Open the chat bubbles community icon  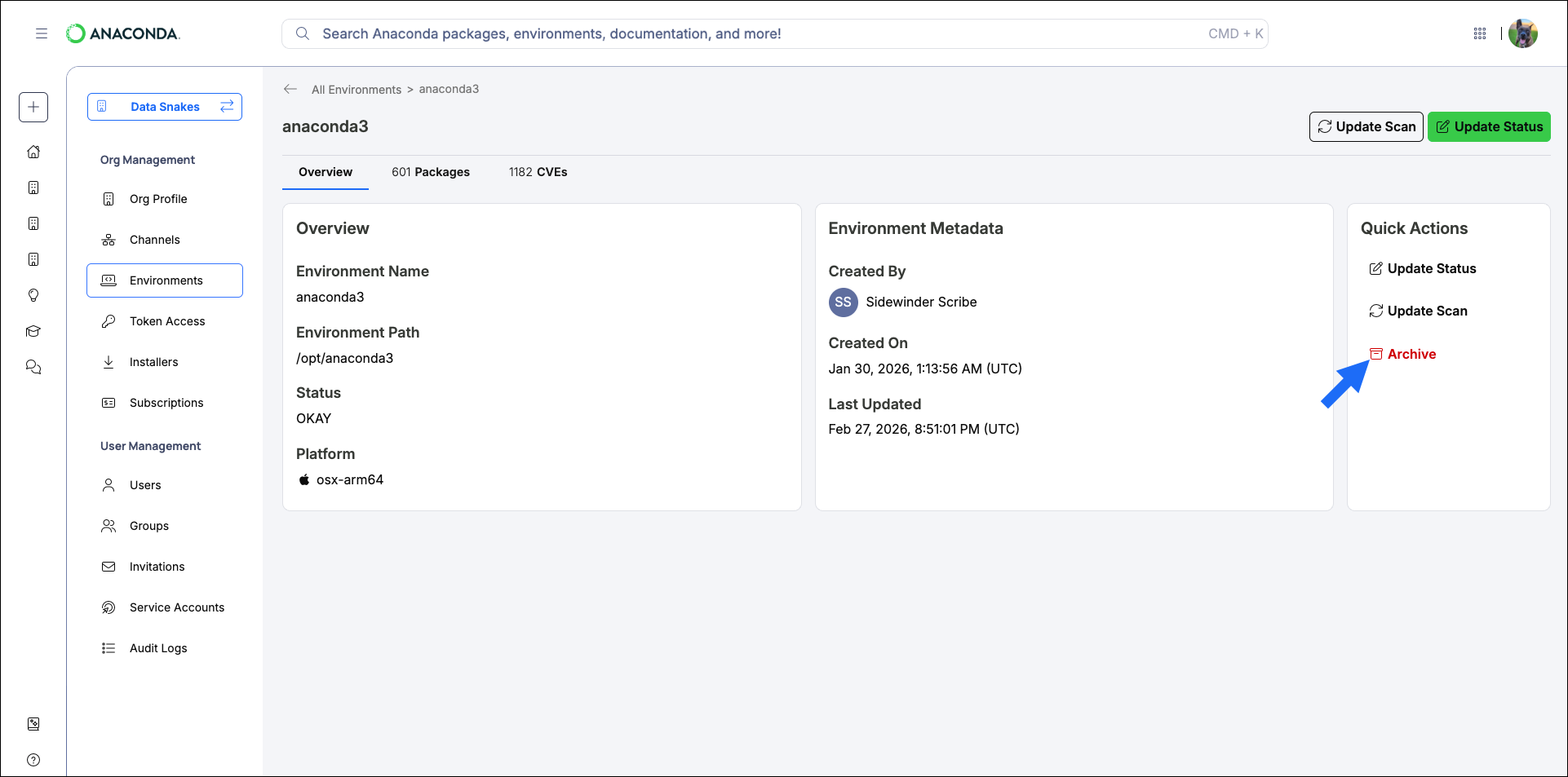click(33, 367)
